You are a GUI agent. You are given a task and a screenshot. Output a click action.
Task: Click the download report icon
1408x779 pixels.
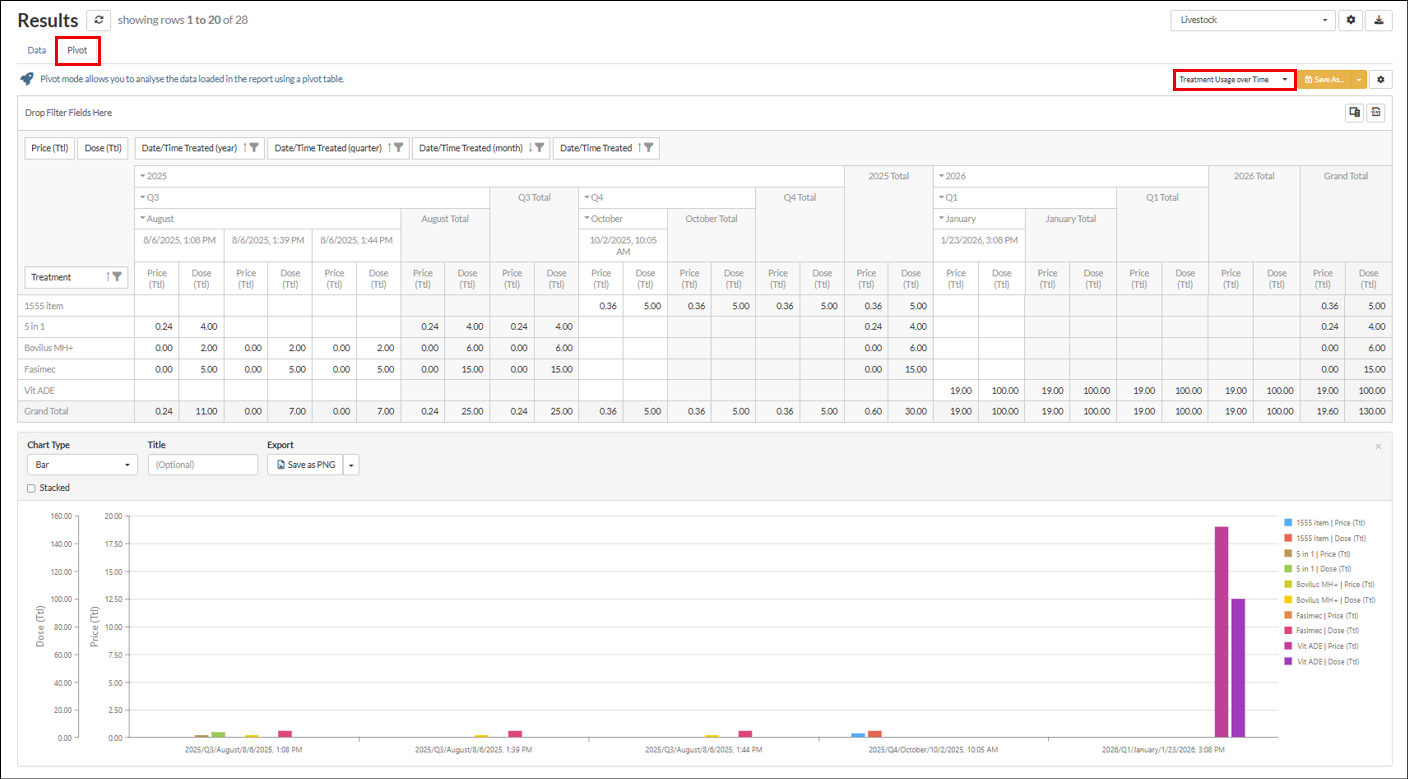[x=1379, y=20]
